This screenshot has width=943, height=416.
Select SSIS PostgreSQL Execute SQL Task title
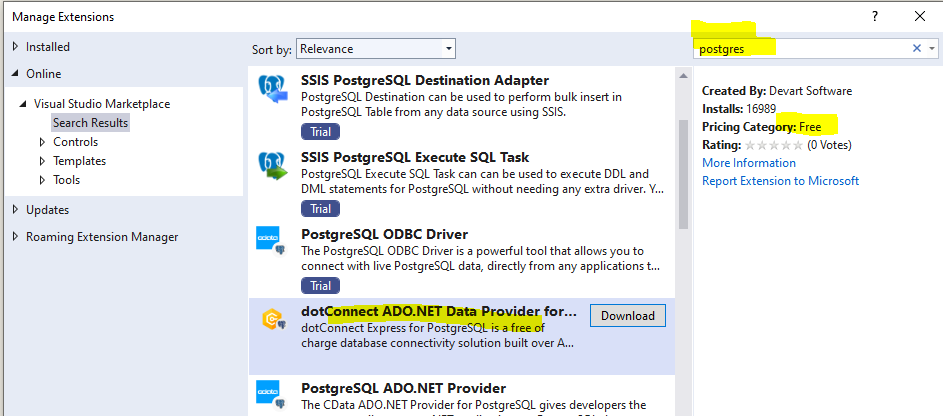pos(415,158)
